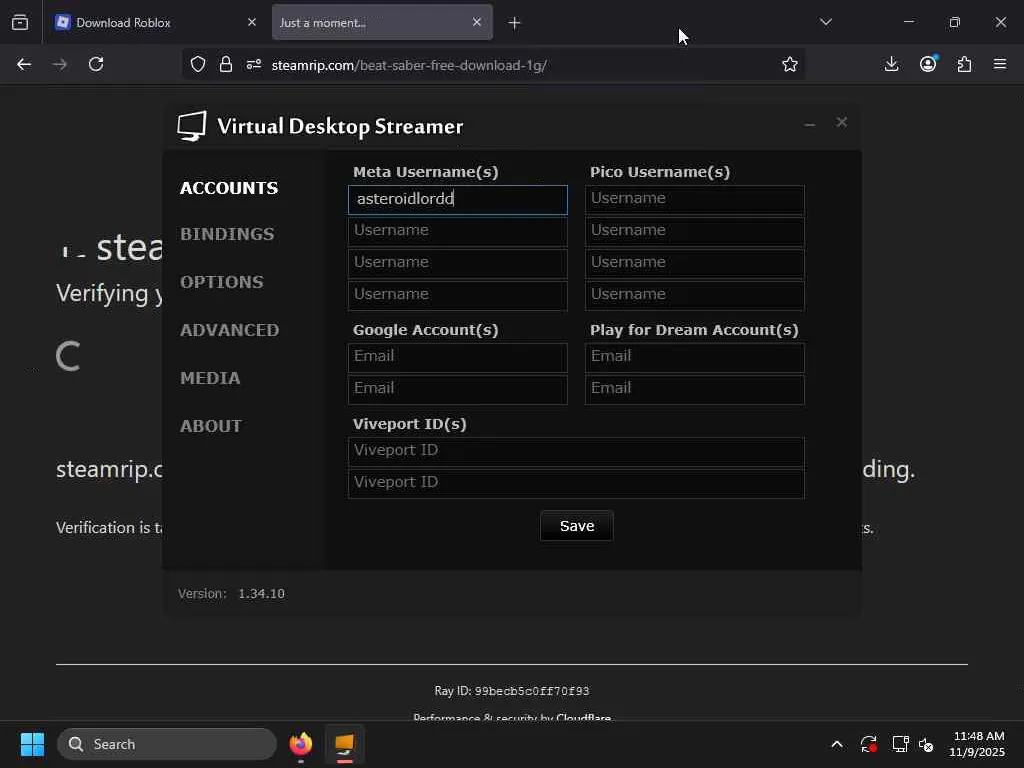Minimize the Virtual Desktop Streamer window
Image resolution: width=1024 pixels, height=768 pixels.
(810, 124)
